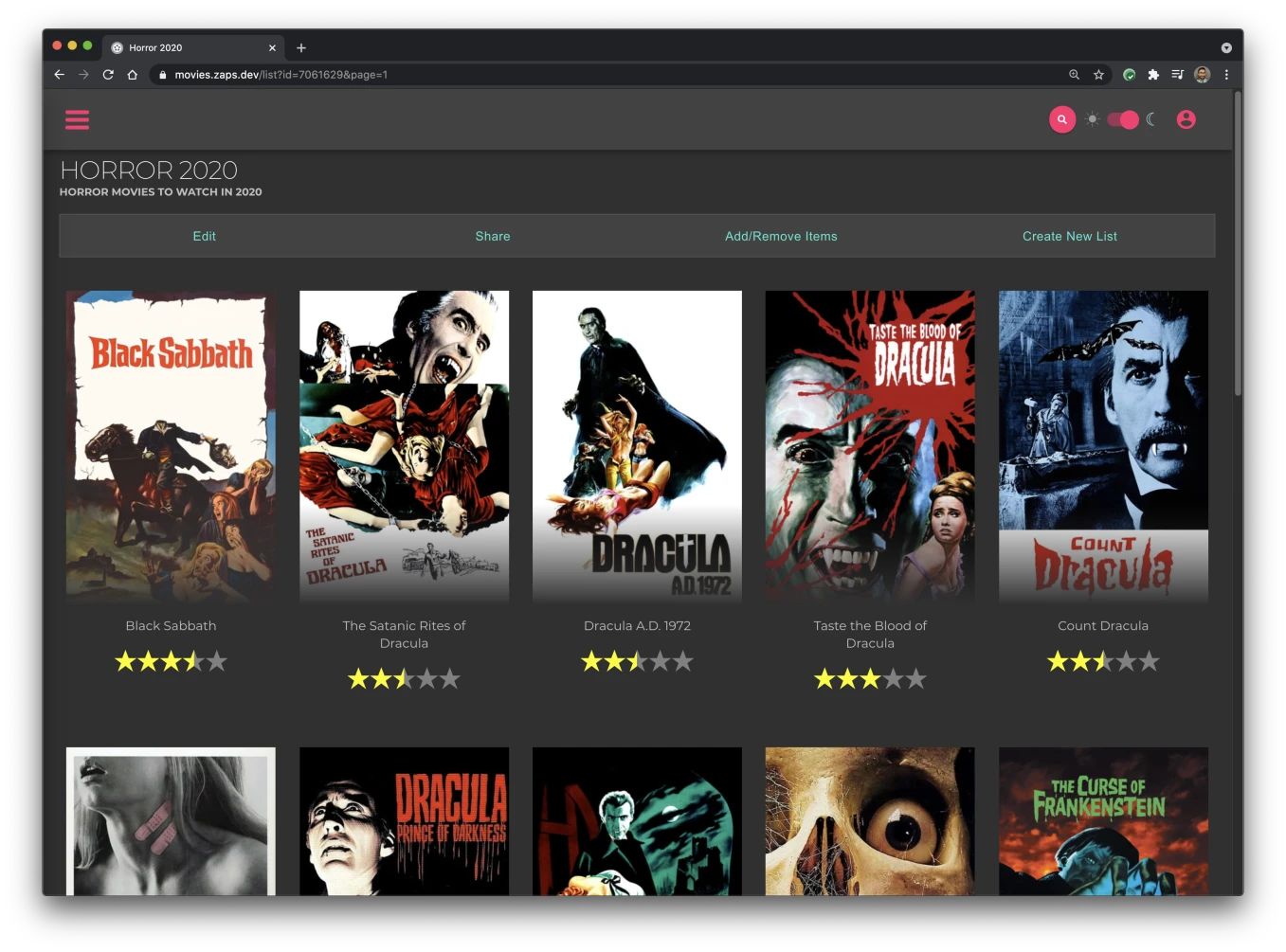Open the Dracula A.D. 1972 poster

(637, 446)
